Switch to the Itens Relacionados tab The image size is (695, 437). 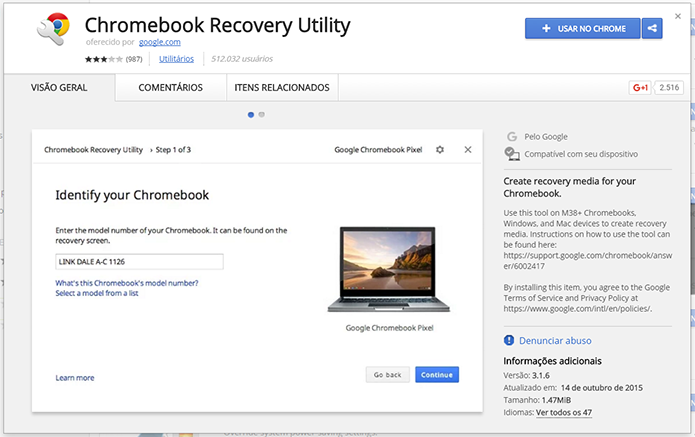pos(282,88)
